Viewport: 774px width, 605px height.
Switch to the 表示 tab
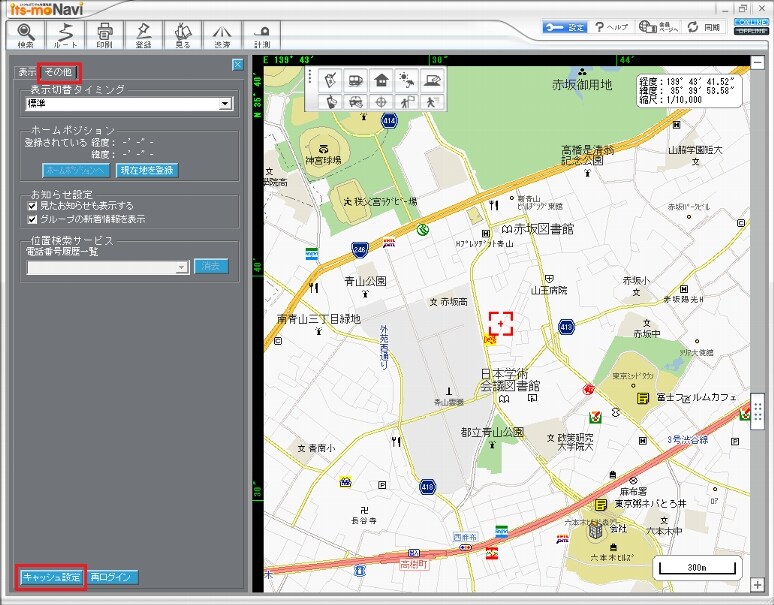(x=27, y=72)
